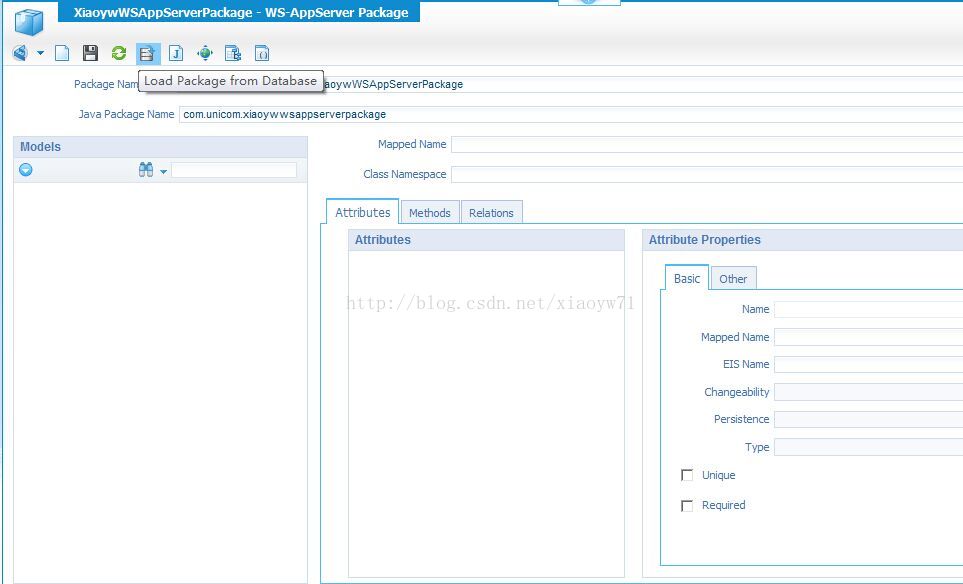Image resolution: width=963 pixels, height=584 pixels.
Task: Click the Java Package Name field
Action: [571, 114]
